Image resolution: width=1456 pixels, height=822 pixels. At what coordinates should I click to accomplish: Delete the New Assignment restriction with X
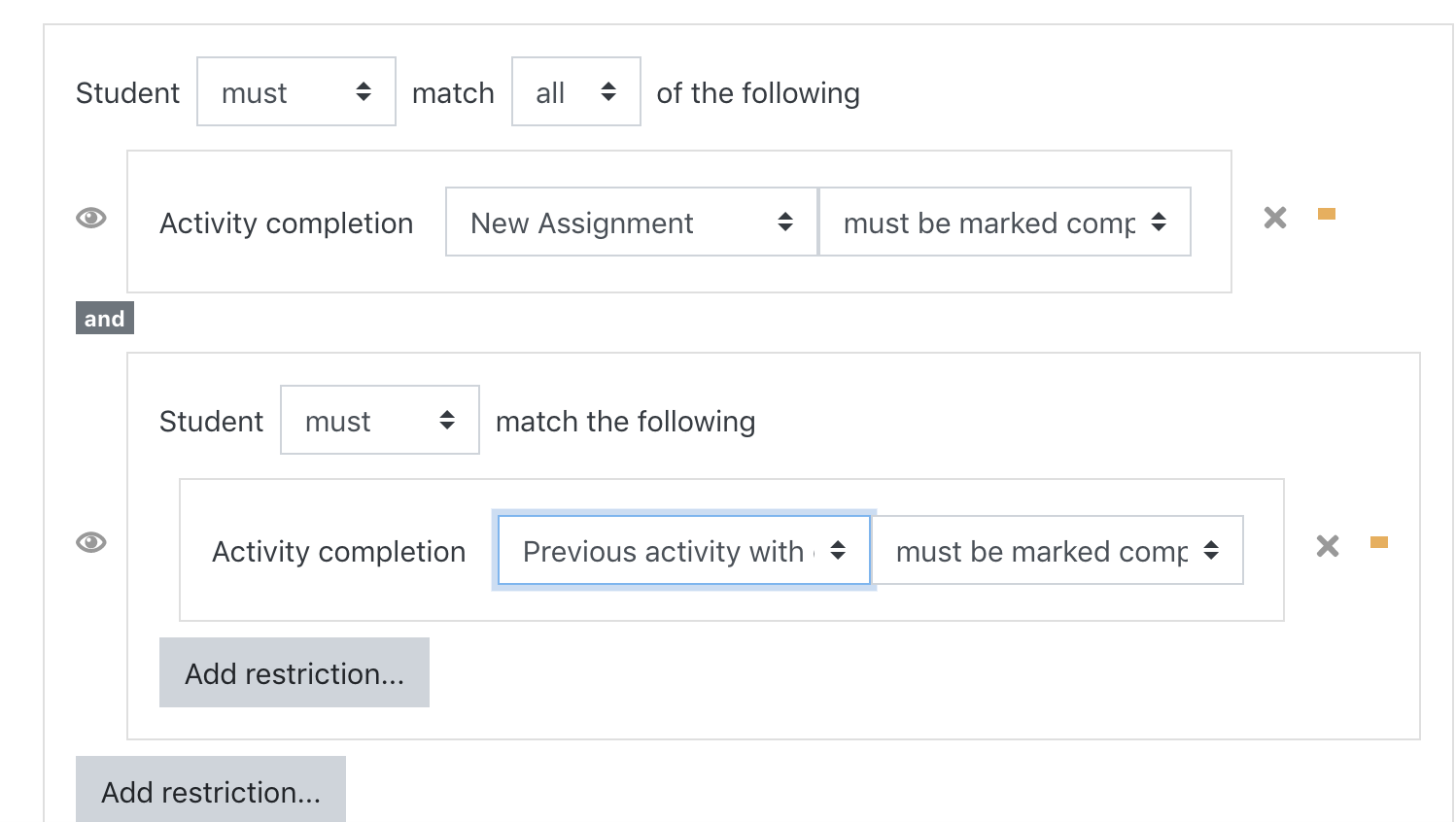[x=1275, y=218]
